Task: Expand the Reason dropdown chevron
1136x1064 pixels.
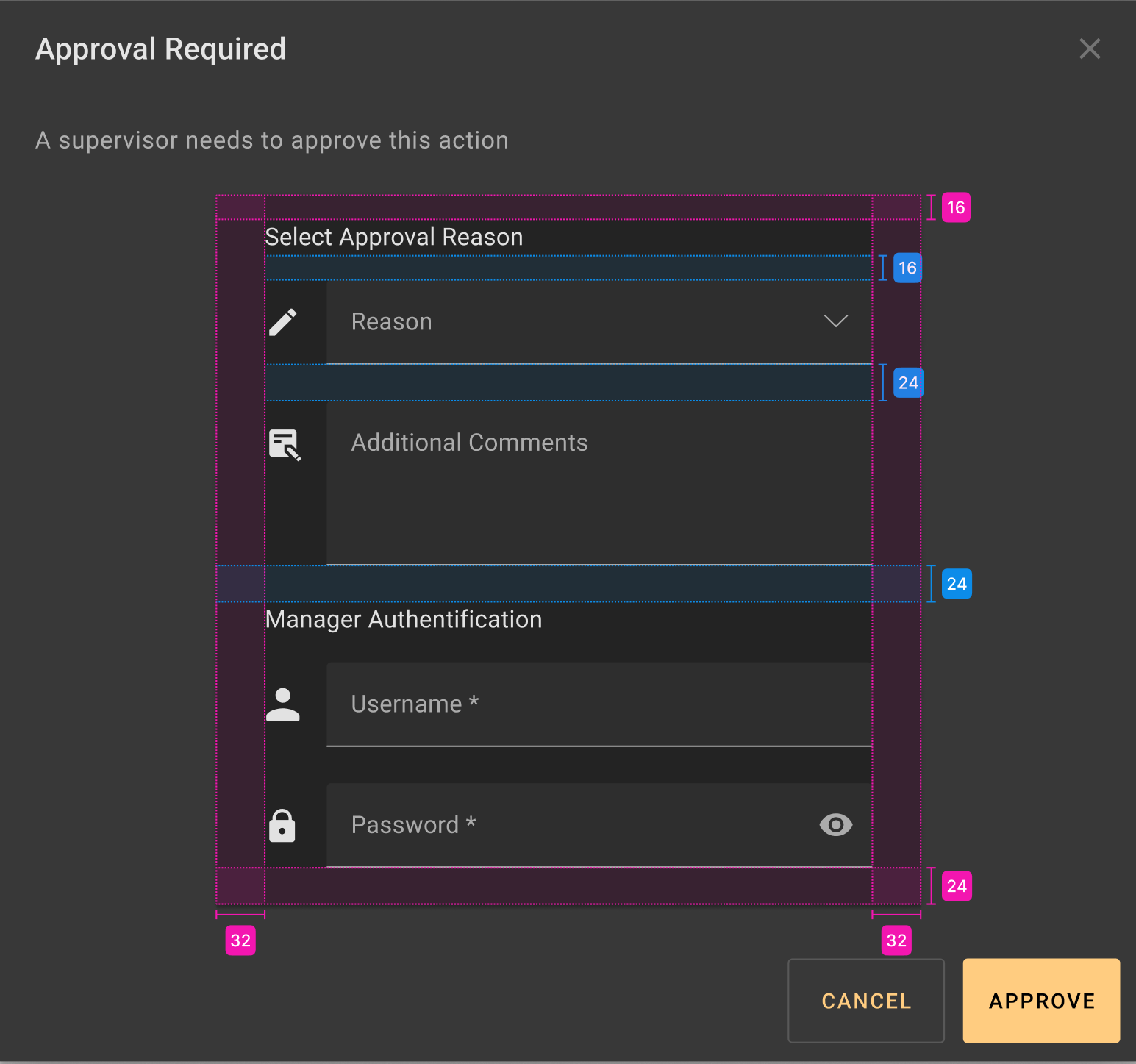Action: point(835,321)
